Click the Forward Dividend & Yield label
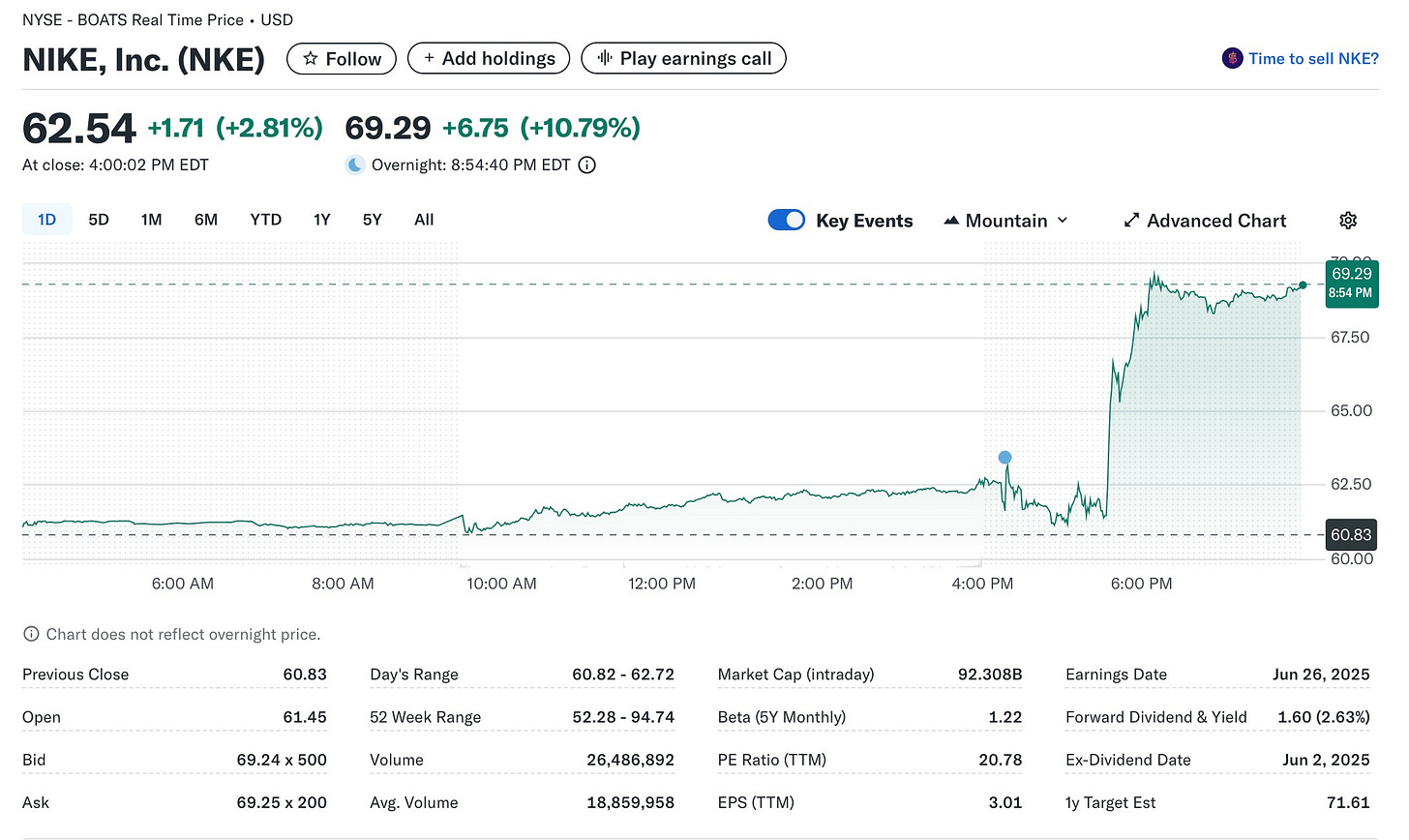Image resolution: width=1409 pixels, height=840 pixels. point(1156,717)
